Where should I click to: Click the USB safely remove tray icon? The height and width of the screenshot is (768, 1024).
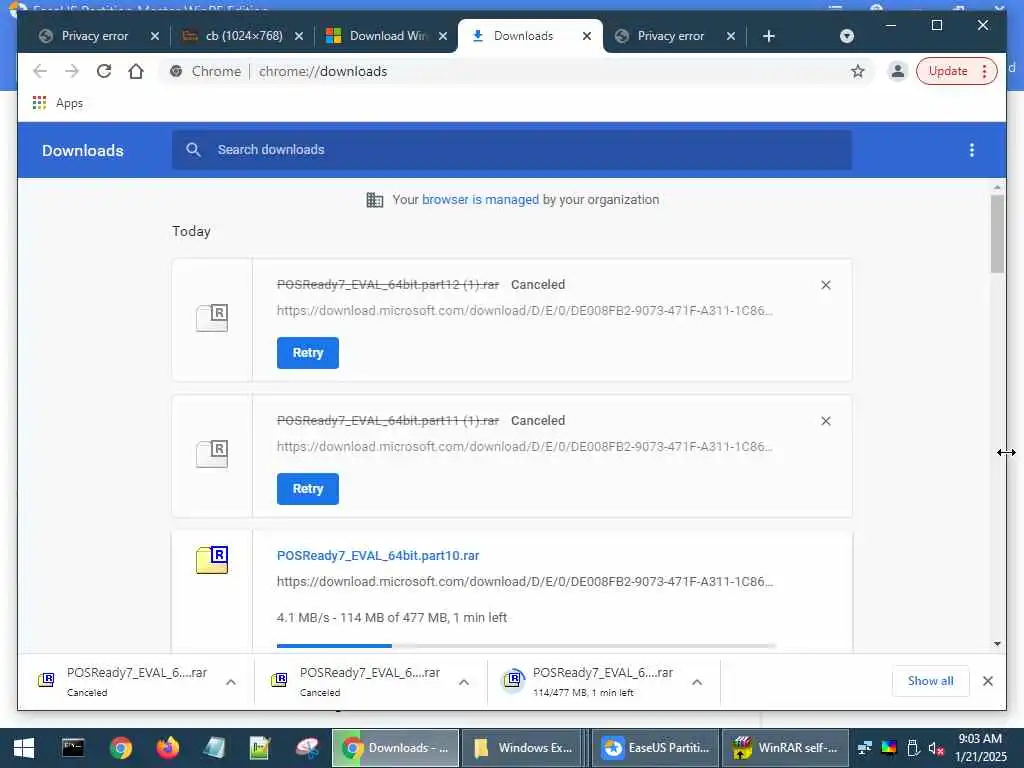pyautogui.click(x=913, y=748)
